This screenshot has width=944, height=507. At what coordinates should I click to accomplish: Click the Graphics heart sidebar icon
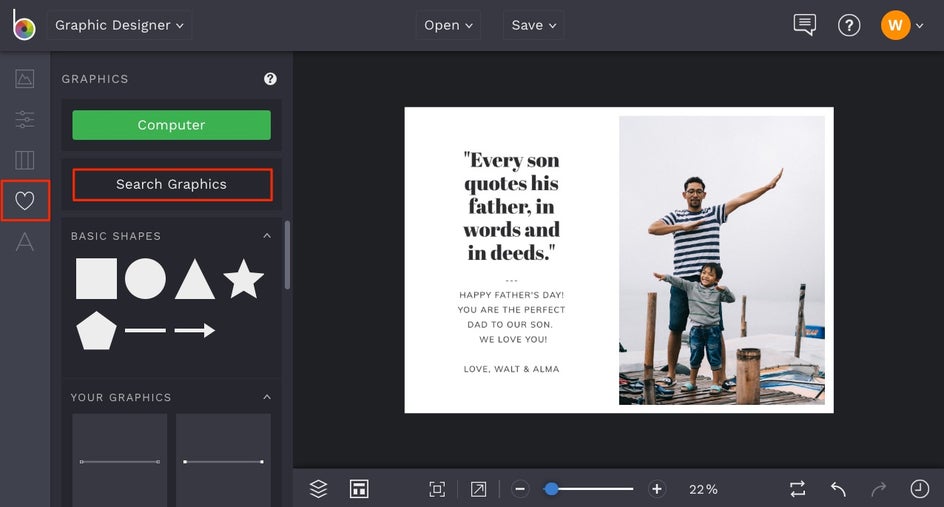pyautogui.click(x=25, y=201)
